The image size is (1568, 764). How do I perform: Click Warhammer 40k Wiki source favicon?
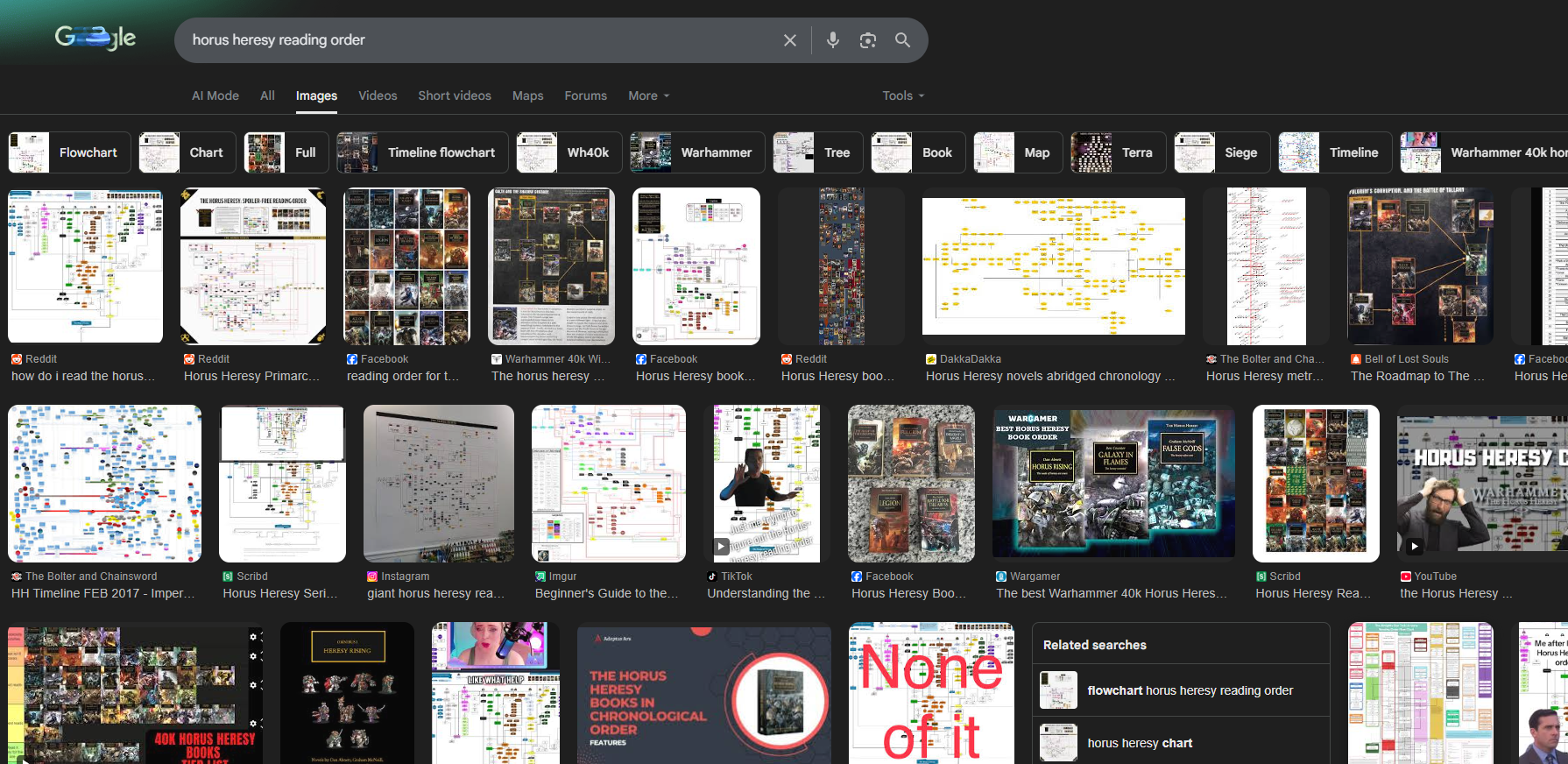pyautogui.click(x=497, y=359)
